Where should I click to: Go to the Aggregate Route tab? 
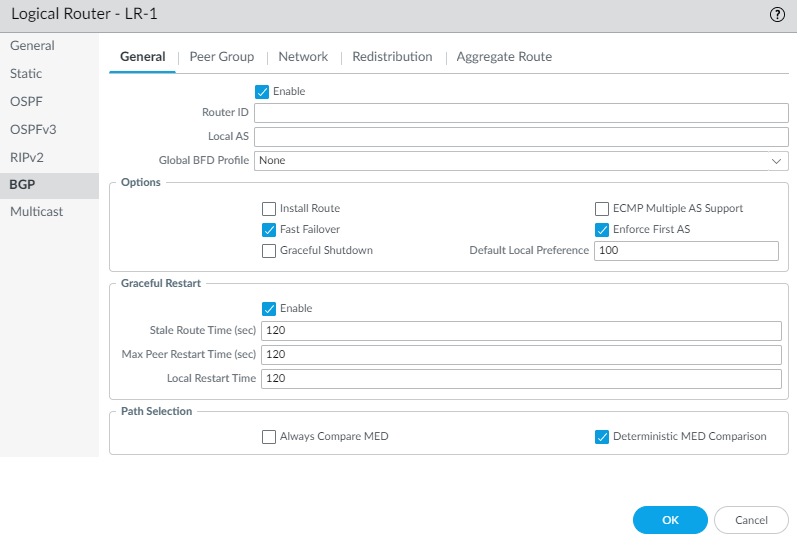pos(504,57)
